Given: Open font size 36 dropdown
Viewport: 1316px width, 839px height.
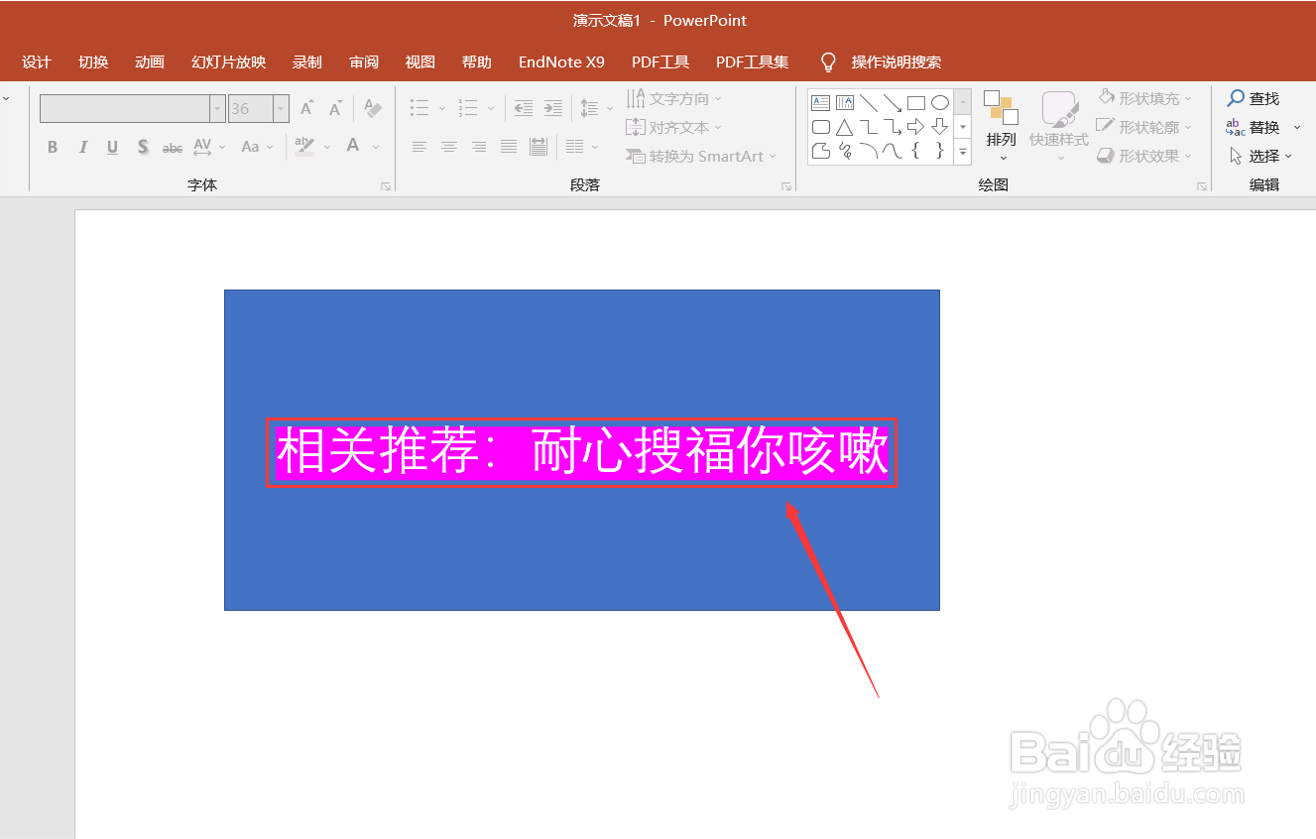Looking at the screenshot, I should coord(281,108).
